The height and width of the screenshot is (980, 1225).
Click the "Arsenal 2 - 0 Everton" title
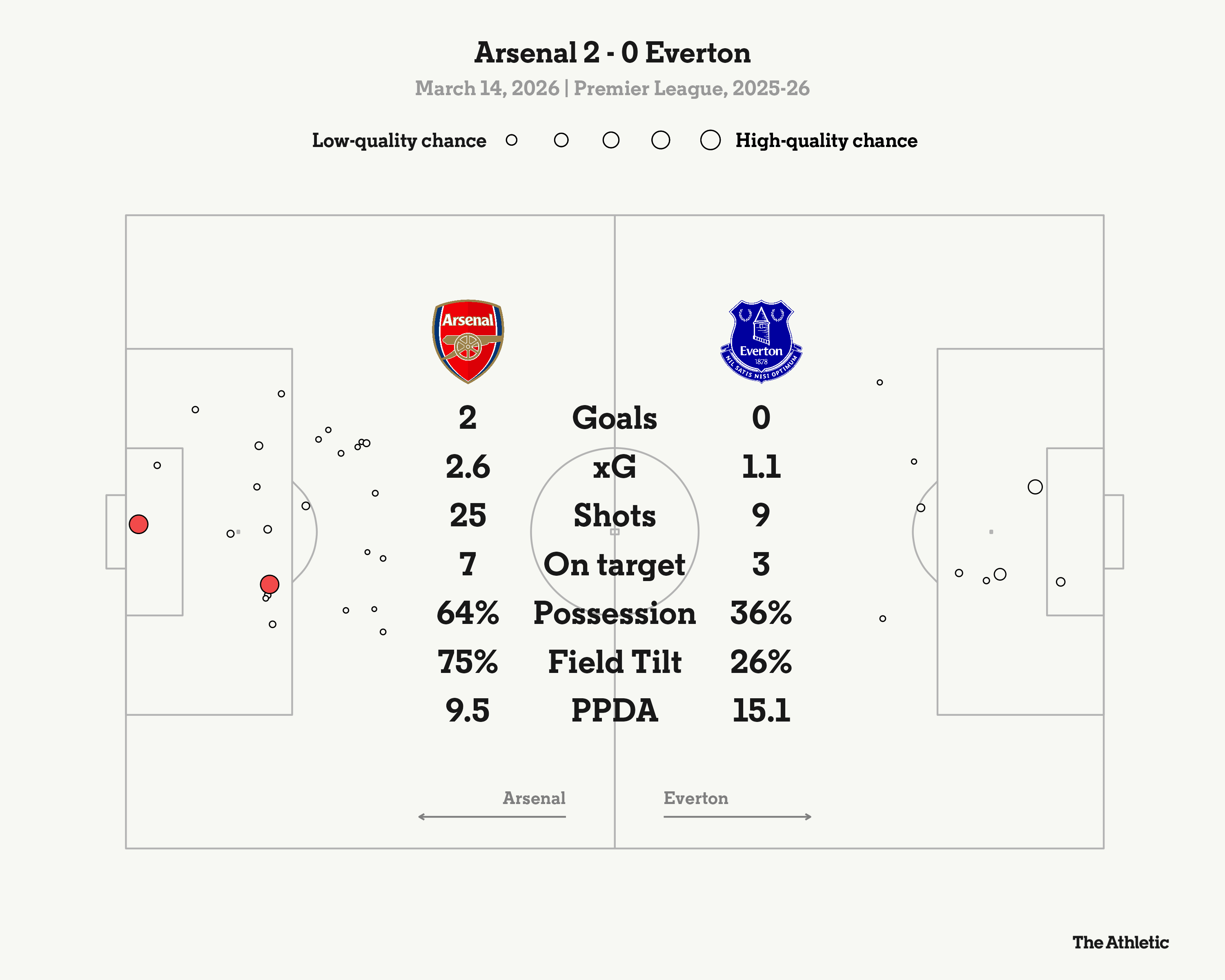coord(612,53)
